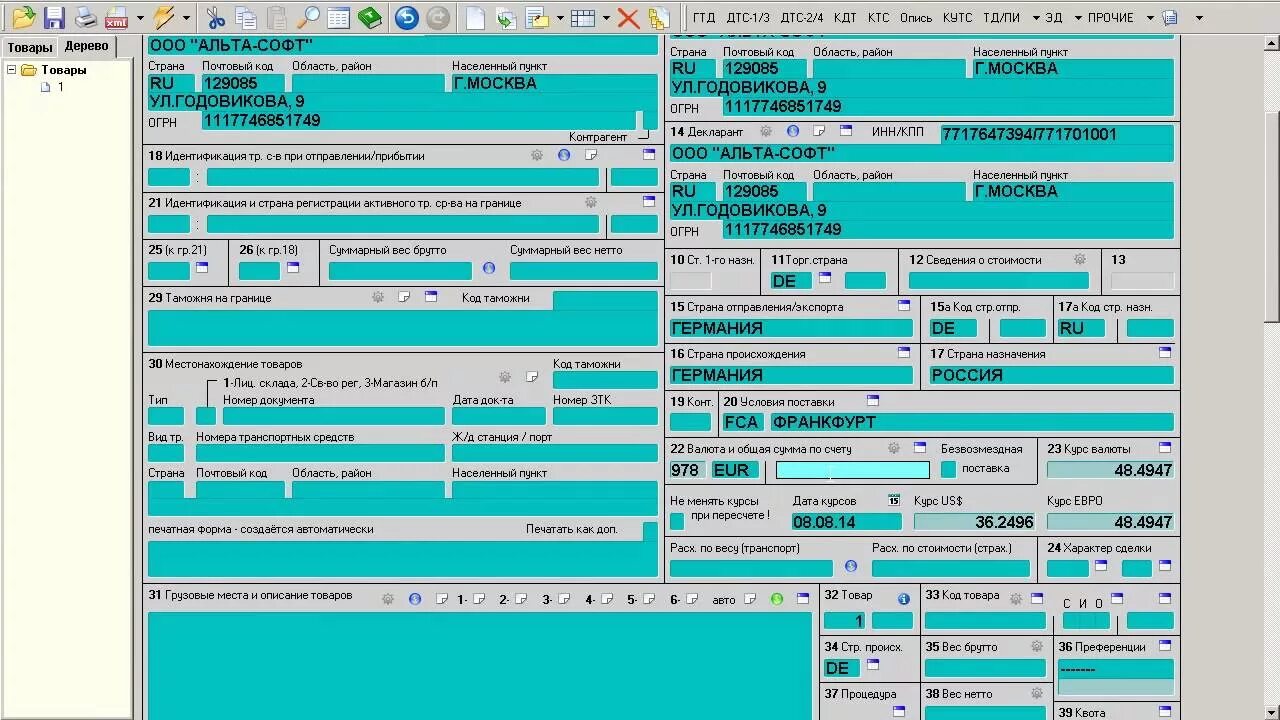Click the green авто circle in field 31

click(777, 599)
